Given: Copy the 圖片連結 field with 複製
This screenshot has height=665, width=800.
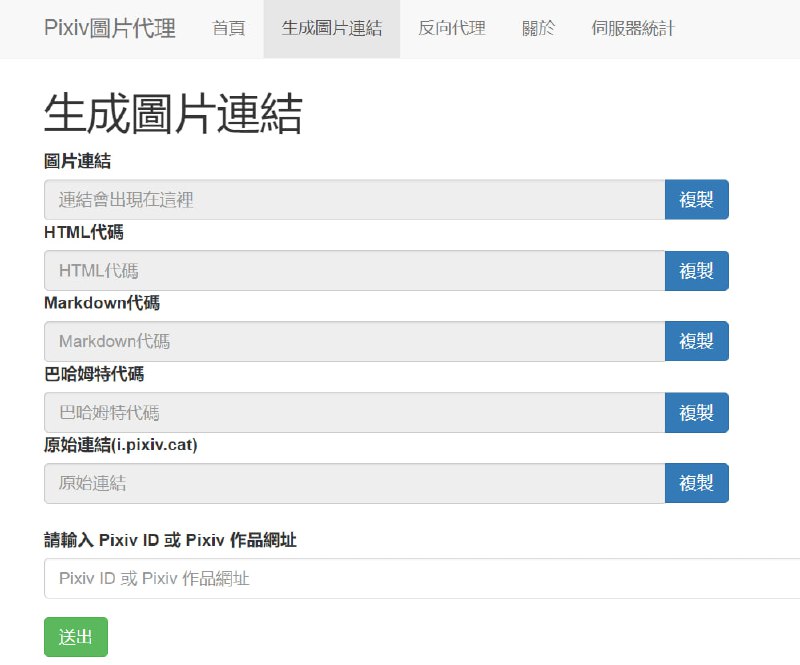Looking at the screenshot, I should pos(696,200).
